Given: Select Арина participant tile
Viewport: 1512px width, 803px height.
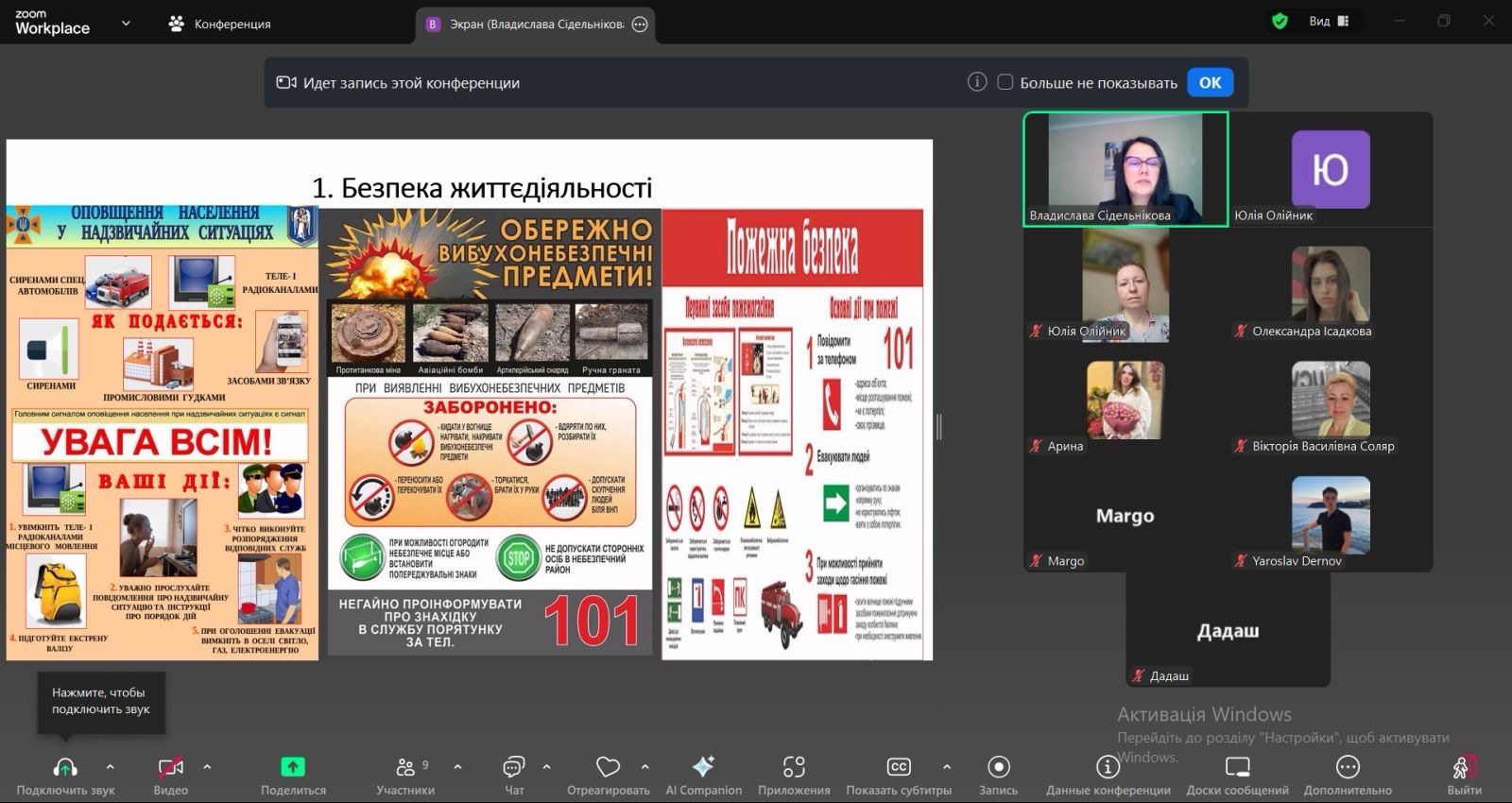Looking at the screenshot, I should [x=1125, y=400].
